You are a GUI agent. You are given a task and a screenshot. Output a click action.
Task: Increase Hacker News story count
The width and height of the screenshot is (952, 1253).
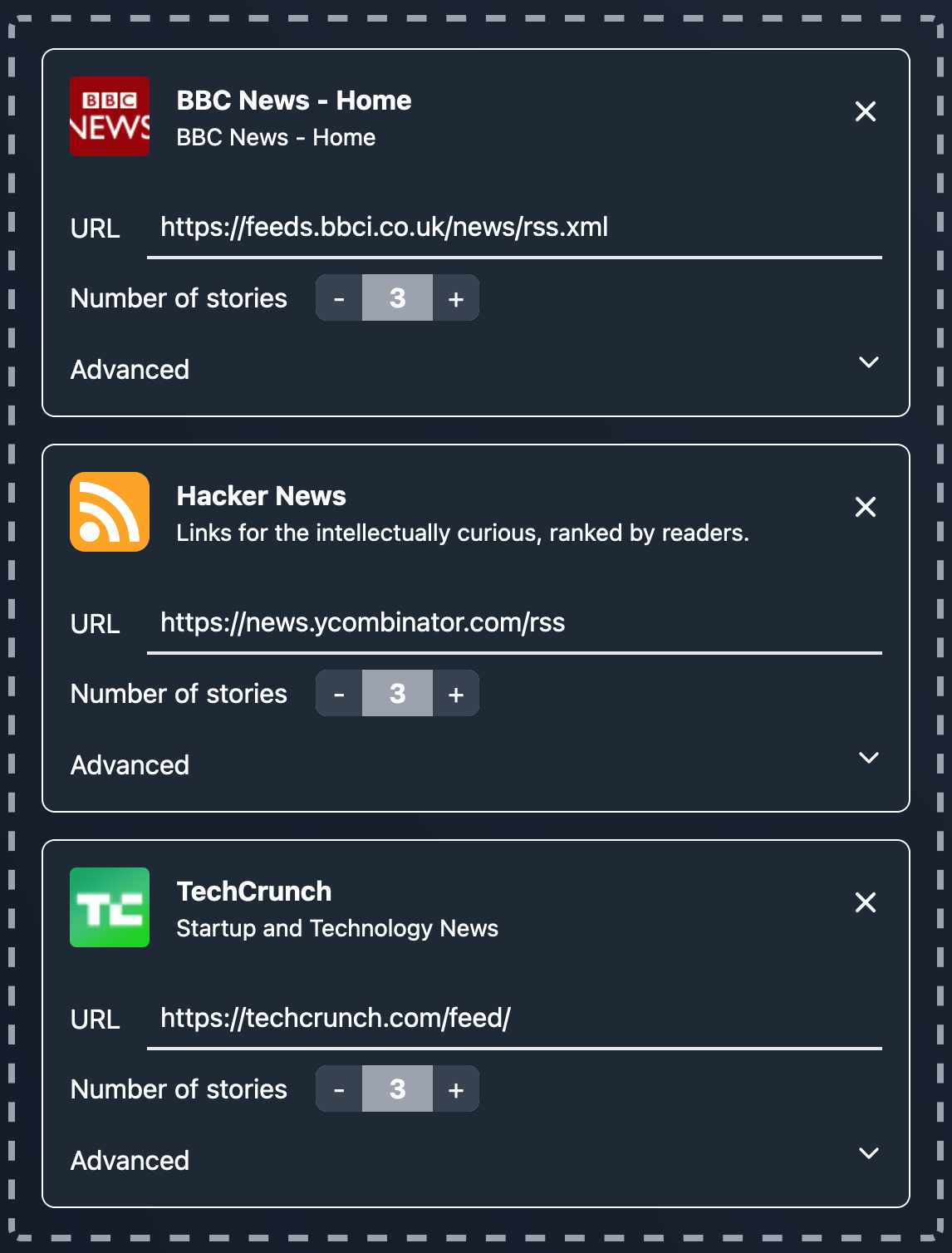[455, 694]
